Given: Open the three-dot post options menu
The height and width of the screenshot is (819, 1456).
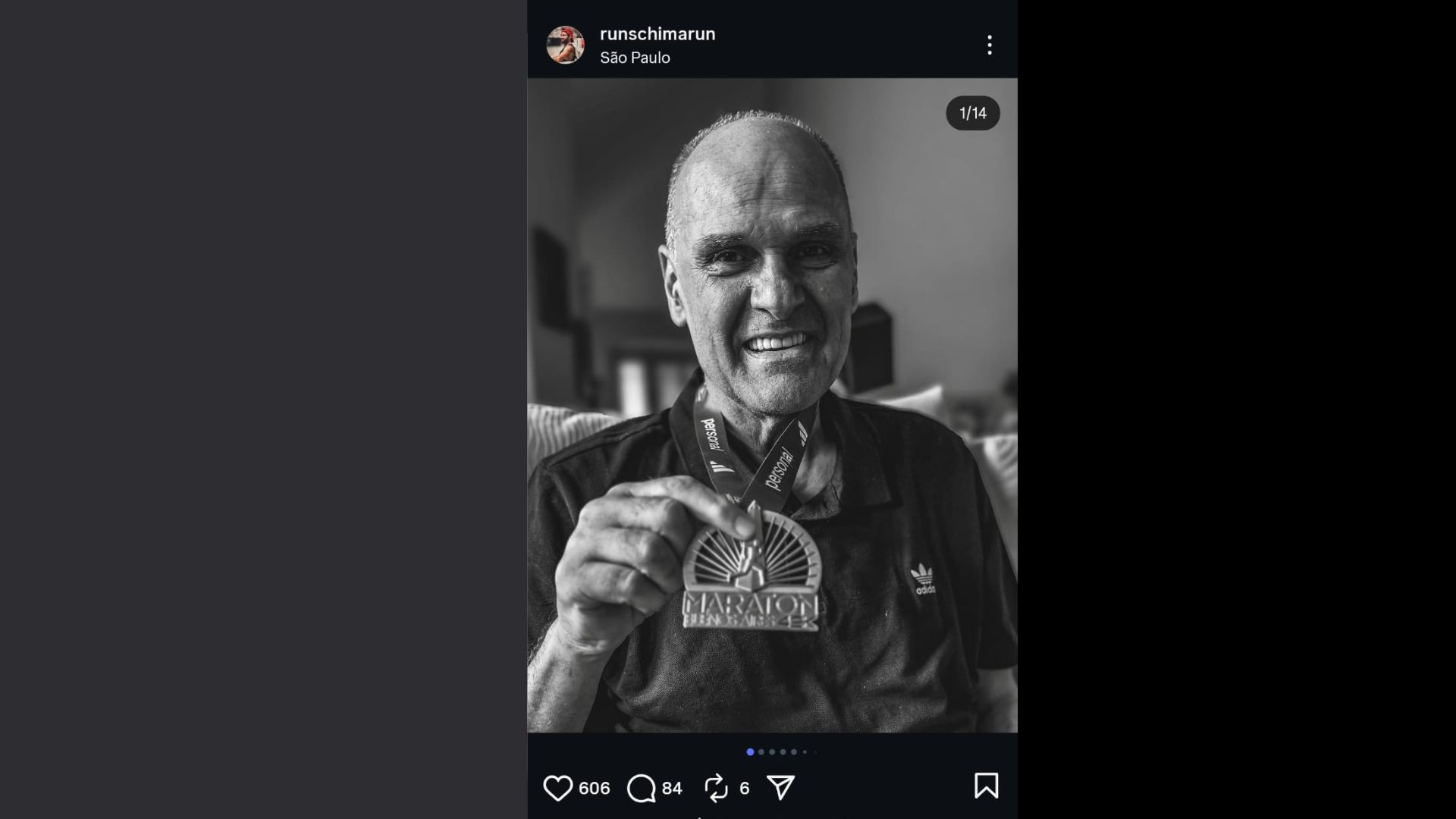Looking at the screenshot, I should tap(989, 45).
